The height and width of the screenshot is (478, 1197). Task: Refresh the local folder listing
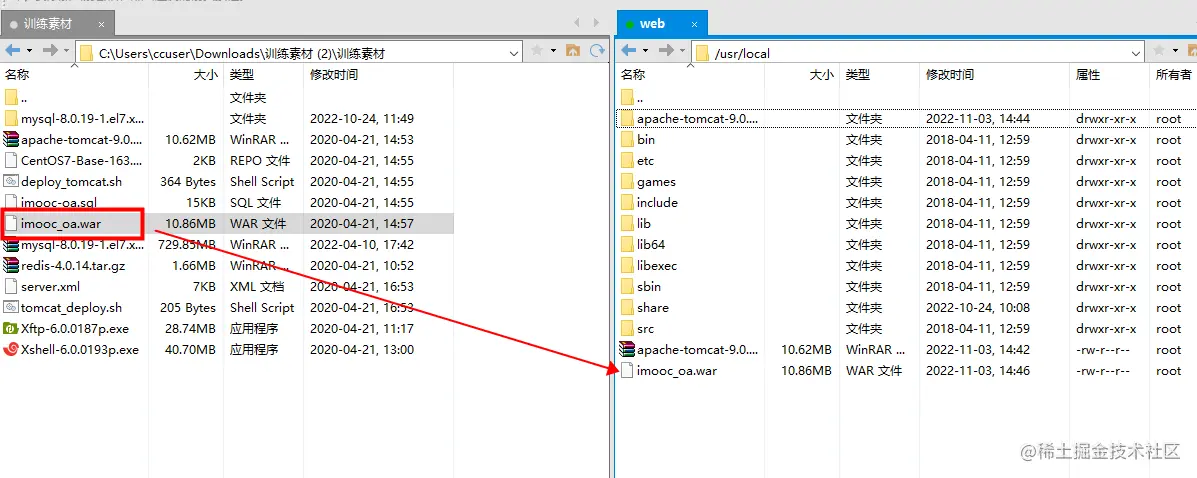tap(596, 50)
